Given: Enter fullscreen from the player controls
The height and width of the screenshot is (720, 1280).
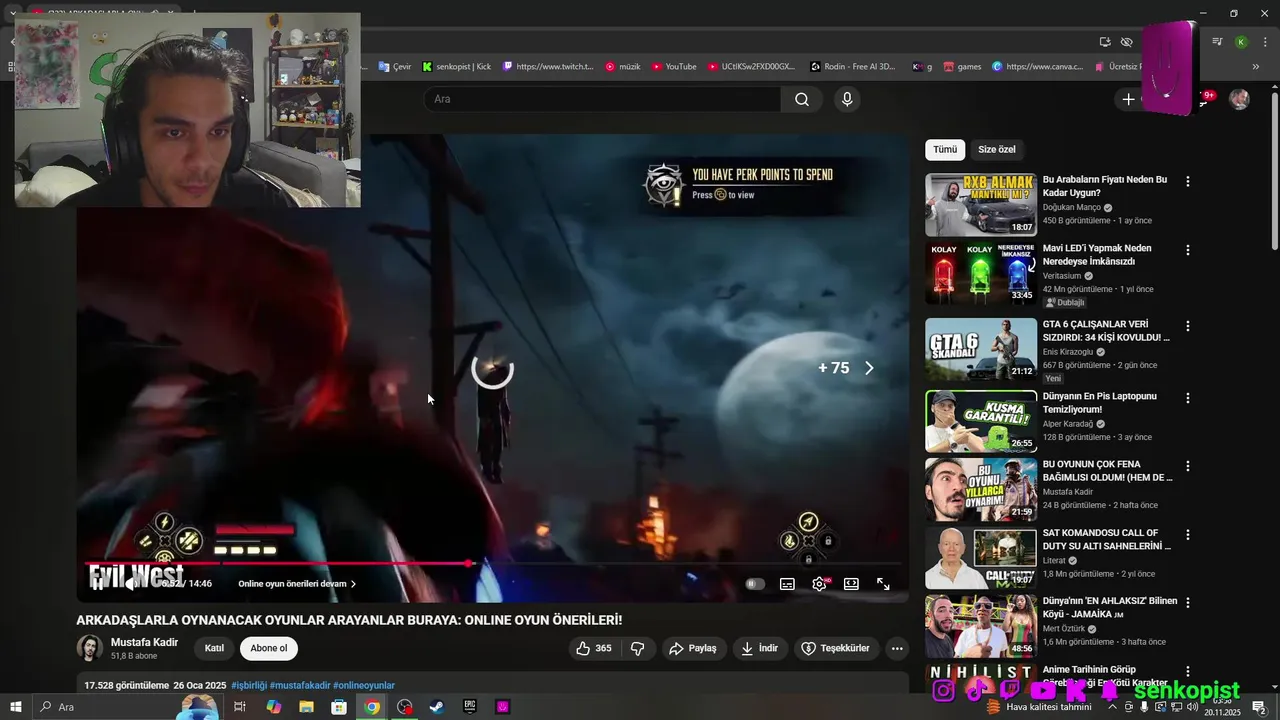Looking at the screenshot, I should (x=883, y=584).
